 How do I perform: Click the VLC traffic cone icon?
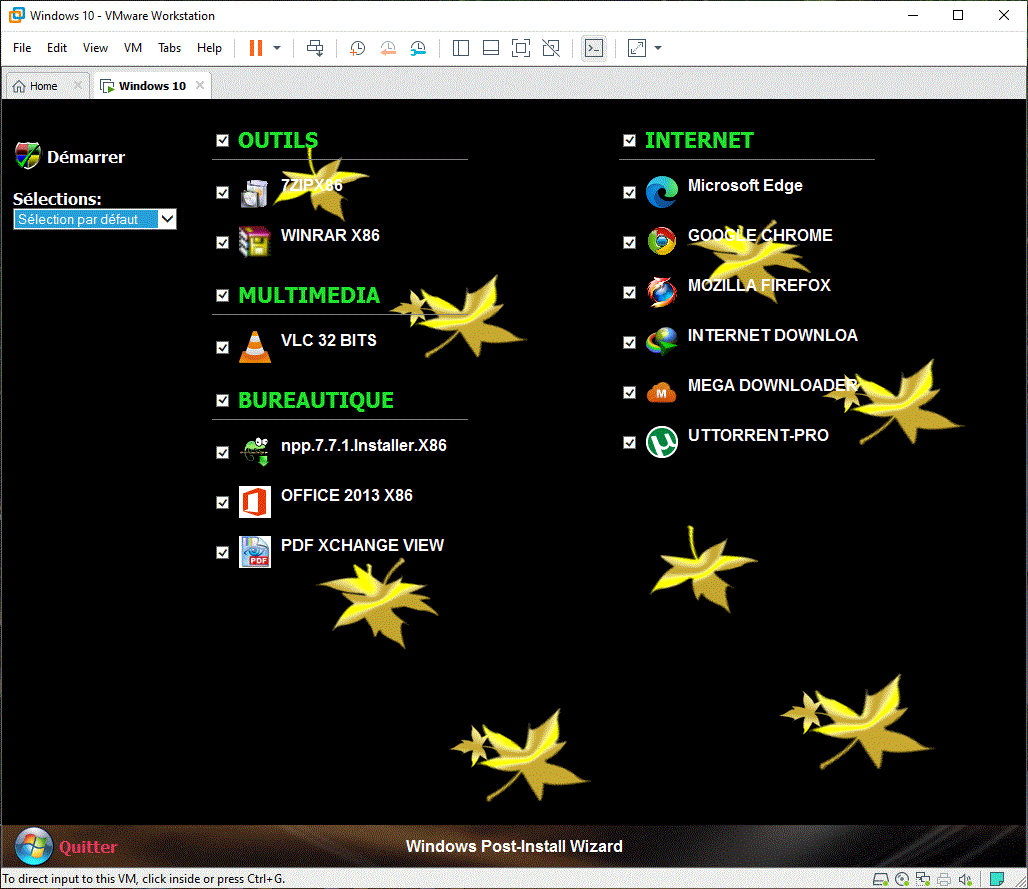point(254,347)
